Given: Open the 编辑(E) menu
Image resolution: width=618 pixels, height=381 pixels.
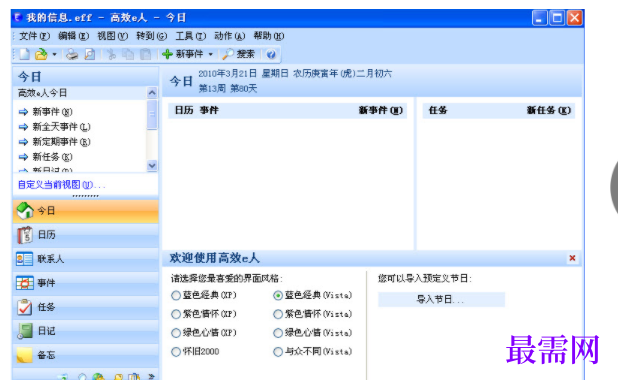Looking at the screenshot, I should pyautogui.click(x=73, y=36).
